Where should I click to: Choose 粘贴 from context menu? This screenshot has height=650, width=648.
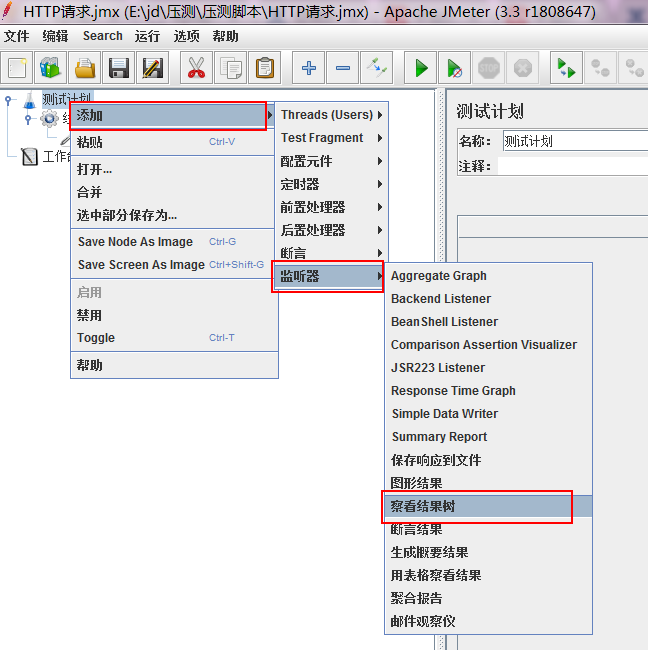(x=174, y=142)
